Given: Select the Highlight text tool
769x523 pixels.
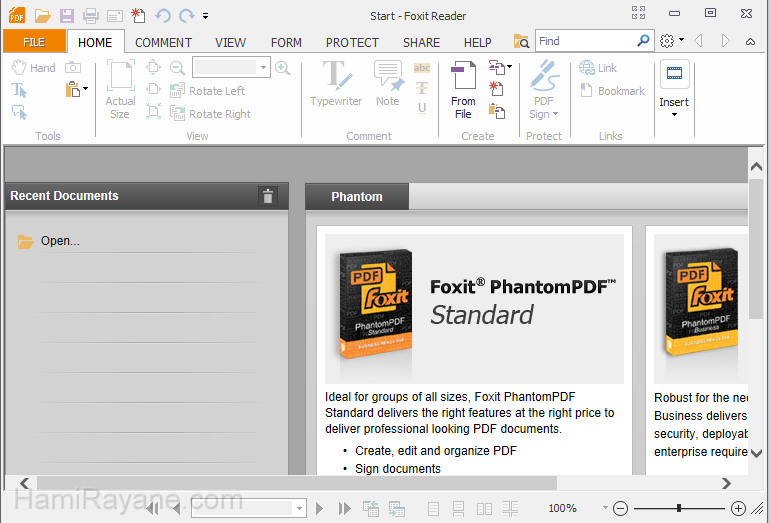Looking at the screenshot, I should point(422,68).
